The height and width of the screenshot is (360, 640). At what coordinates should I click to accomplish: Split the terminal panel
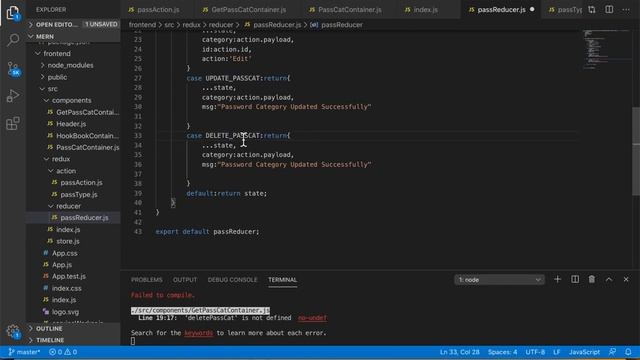tap(575, 279)
